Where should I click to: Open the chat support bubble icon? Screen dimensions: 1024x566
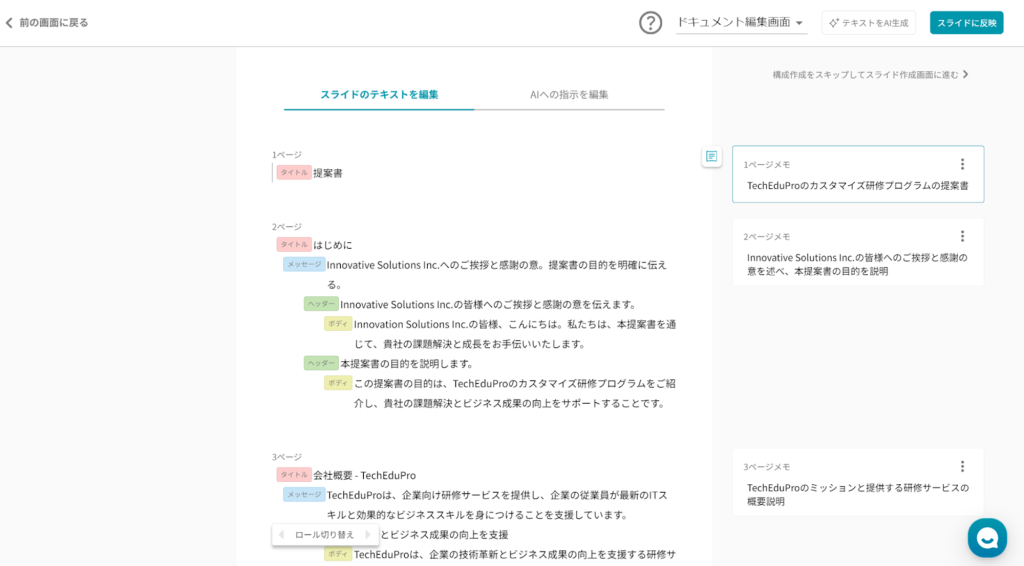click(x=987, y=538)
